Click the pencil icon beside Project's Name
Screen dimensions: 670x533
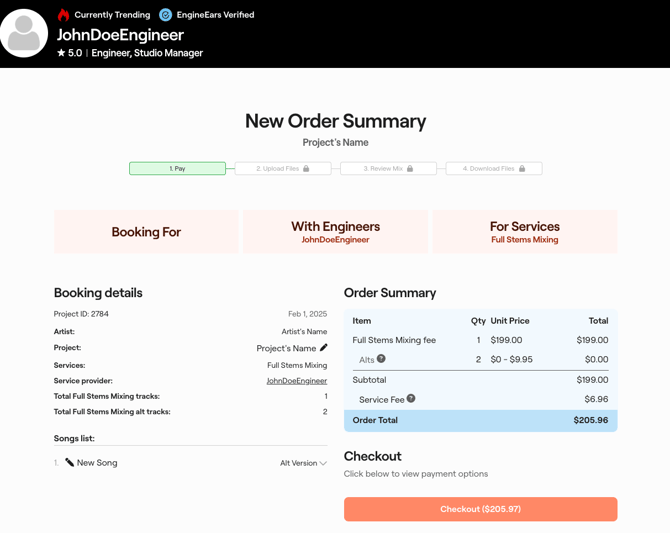click(323, 348)
